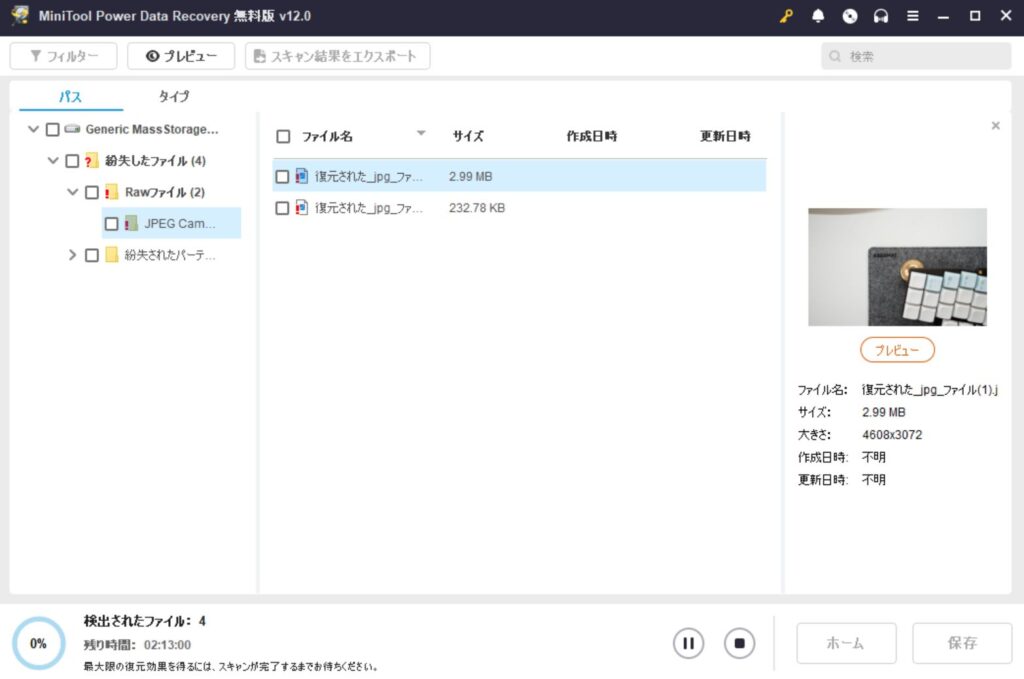Click the 232.78 KB jpg file icon

[x=302, y=208]
